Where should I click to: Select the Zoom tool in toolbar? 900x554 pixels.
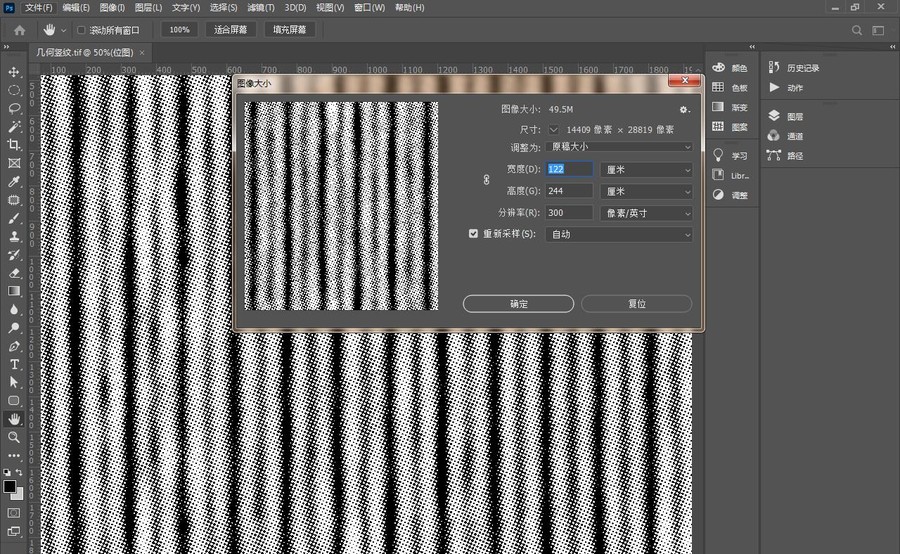pos(14,437)
